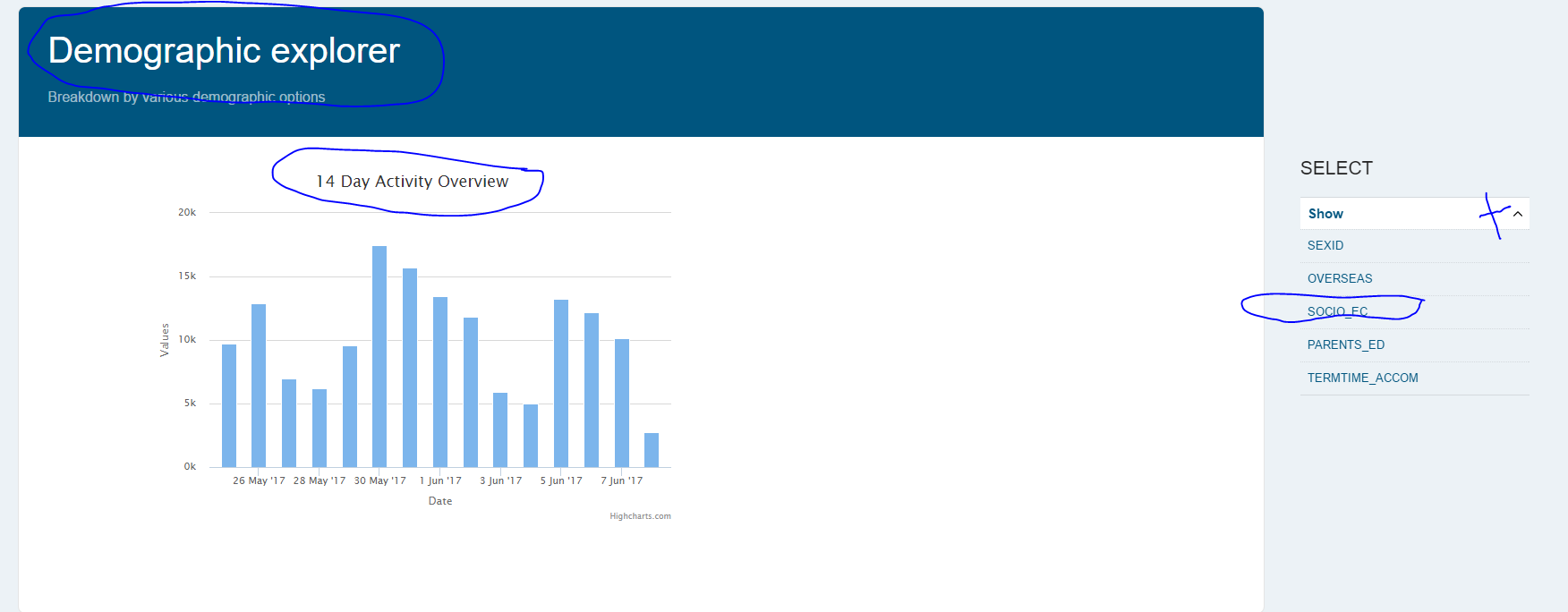Screen dimensions: 1568x612
Task: Click the 5 Jun '17 axis label
Action: [x=561, y=480]
